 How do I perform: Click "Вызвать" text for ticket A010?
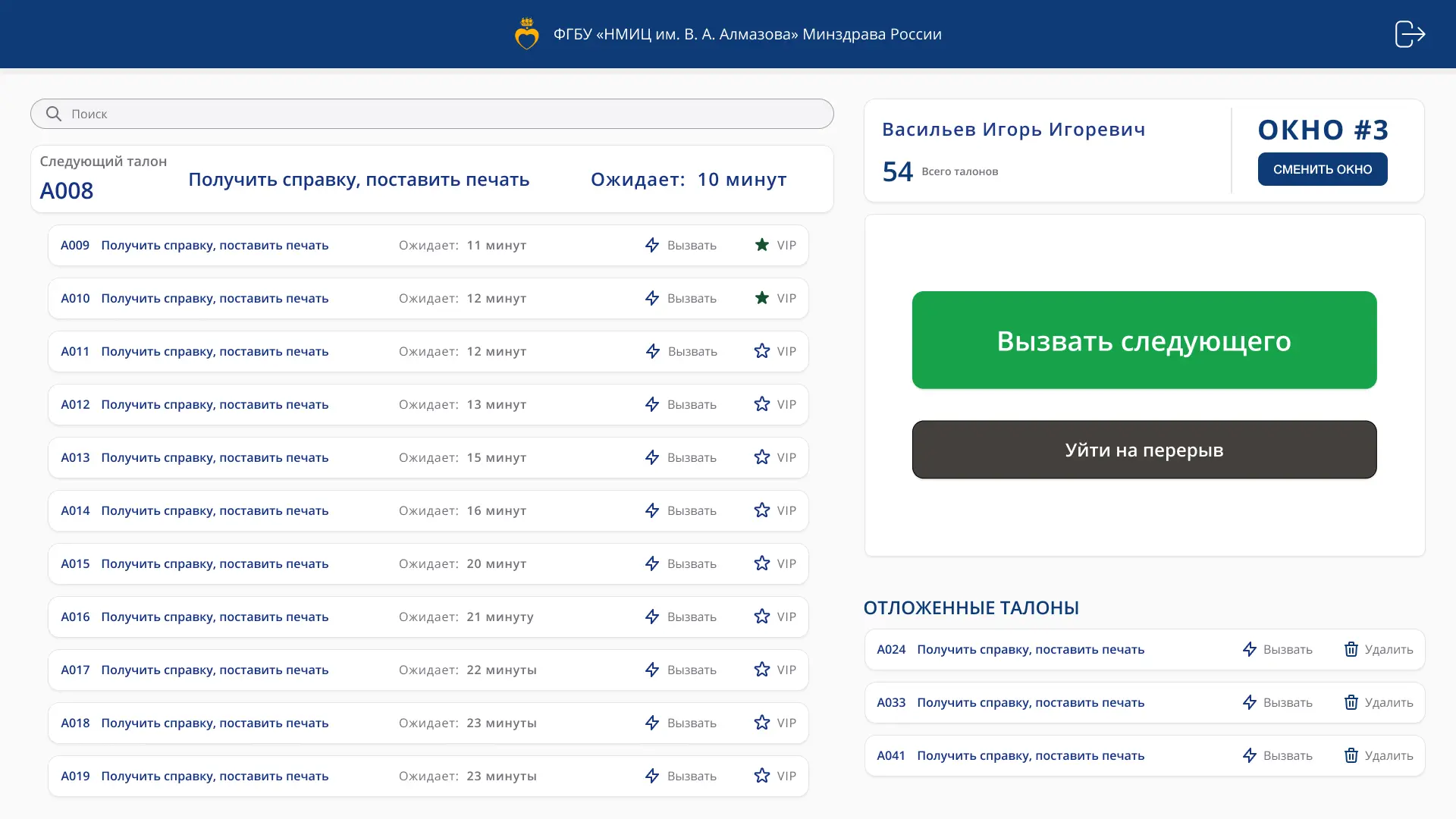[x=692, y=299]
